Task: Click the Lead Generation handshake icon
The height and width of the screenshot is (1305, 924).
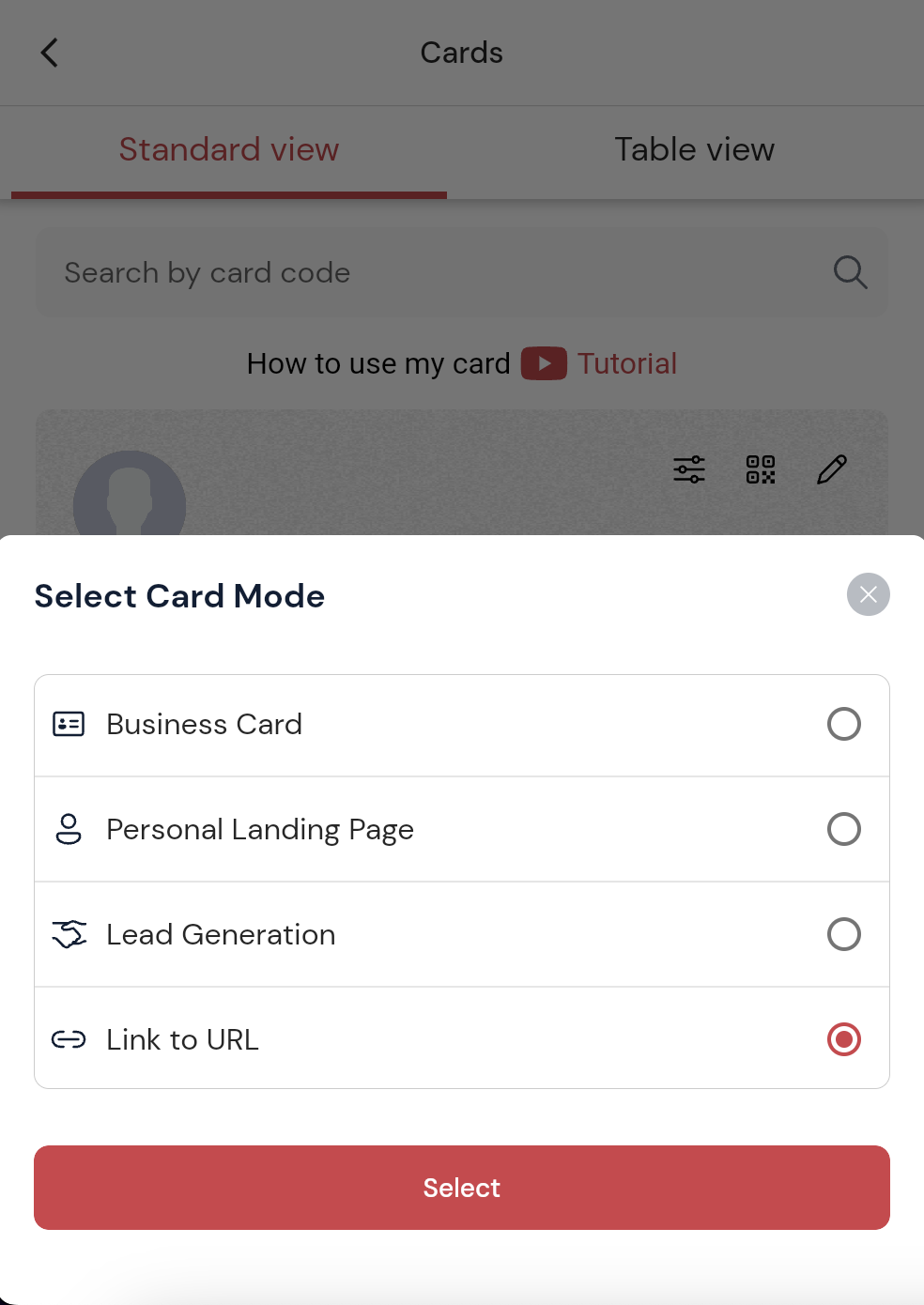Action: [69, 934]
